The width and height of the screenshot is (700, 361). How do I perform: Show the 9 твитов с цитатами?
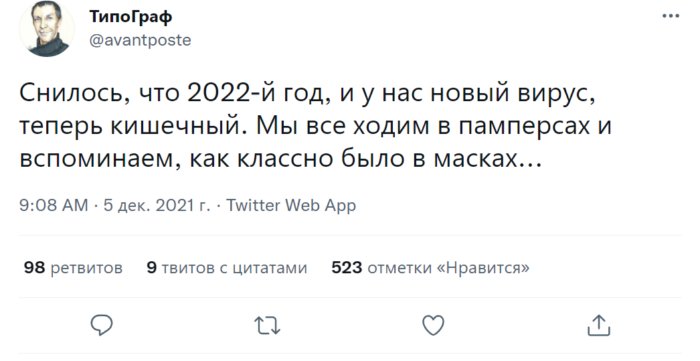tap(227, 267)
